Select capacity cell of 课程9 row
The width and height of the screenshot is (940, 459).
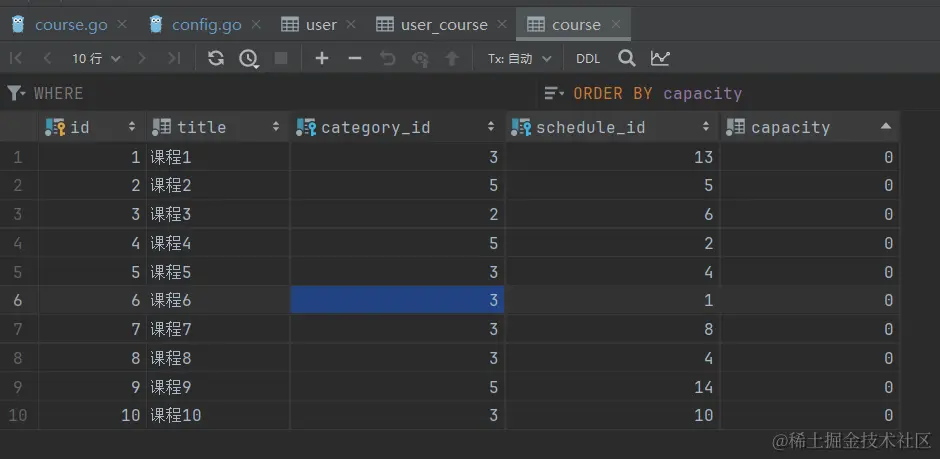pos(809,386)
